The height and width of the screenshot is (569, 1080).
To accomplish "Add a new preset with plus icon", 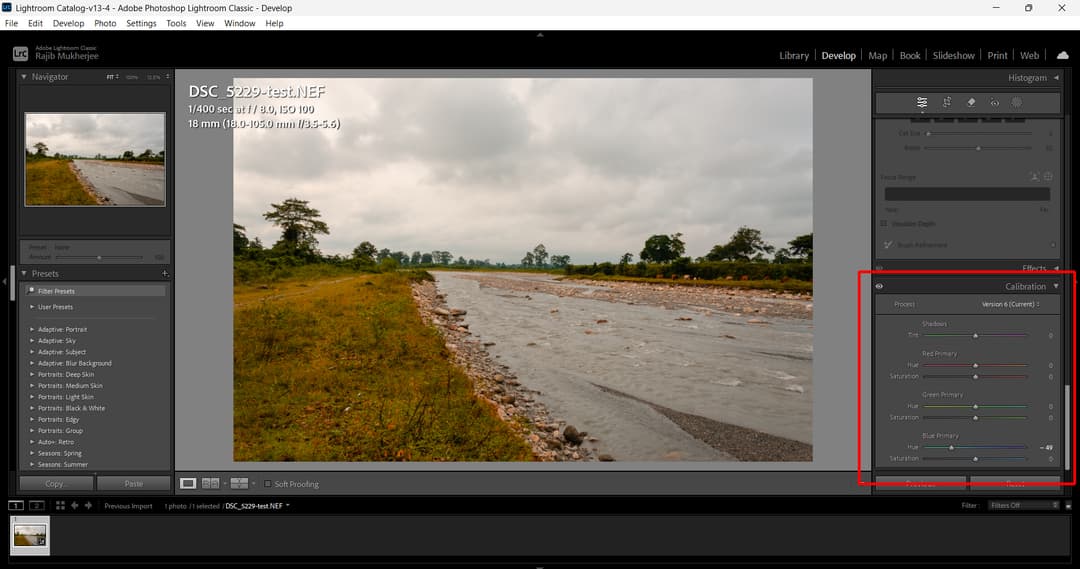I will pyautogui.click(x=165, y=273).
